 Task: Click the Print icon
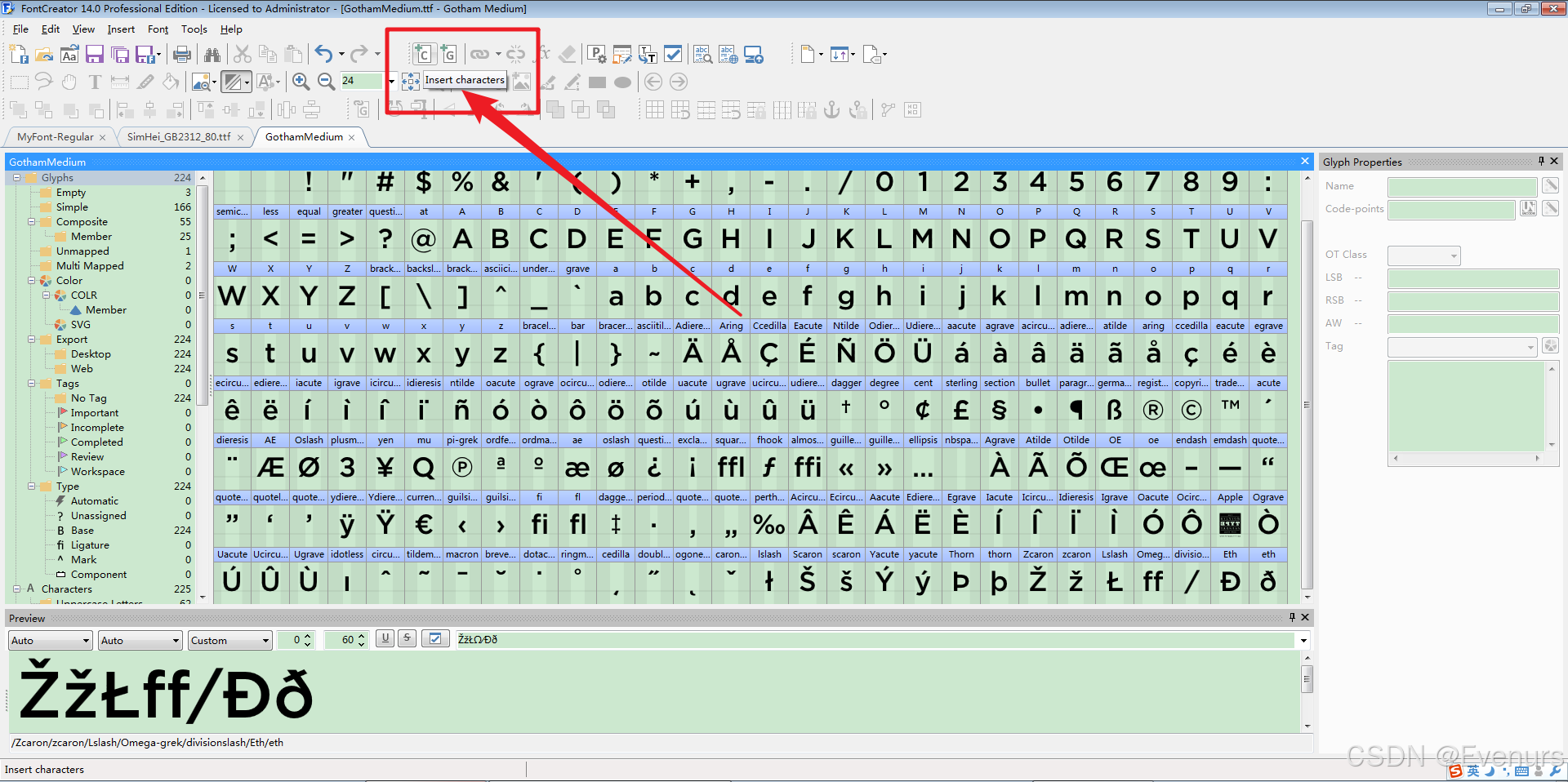click(181, 54)
